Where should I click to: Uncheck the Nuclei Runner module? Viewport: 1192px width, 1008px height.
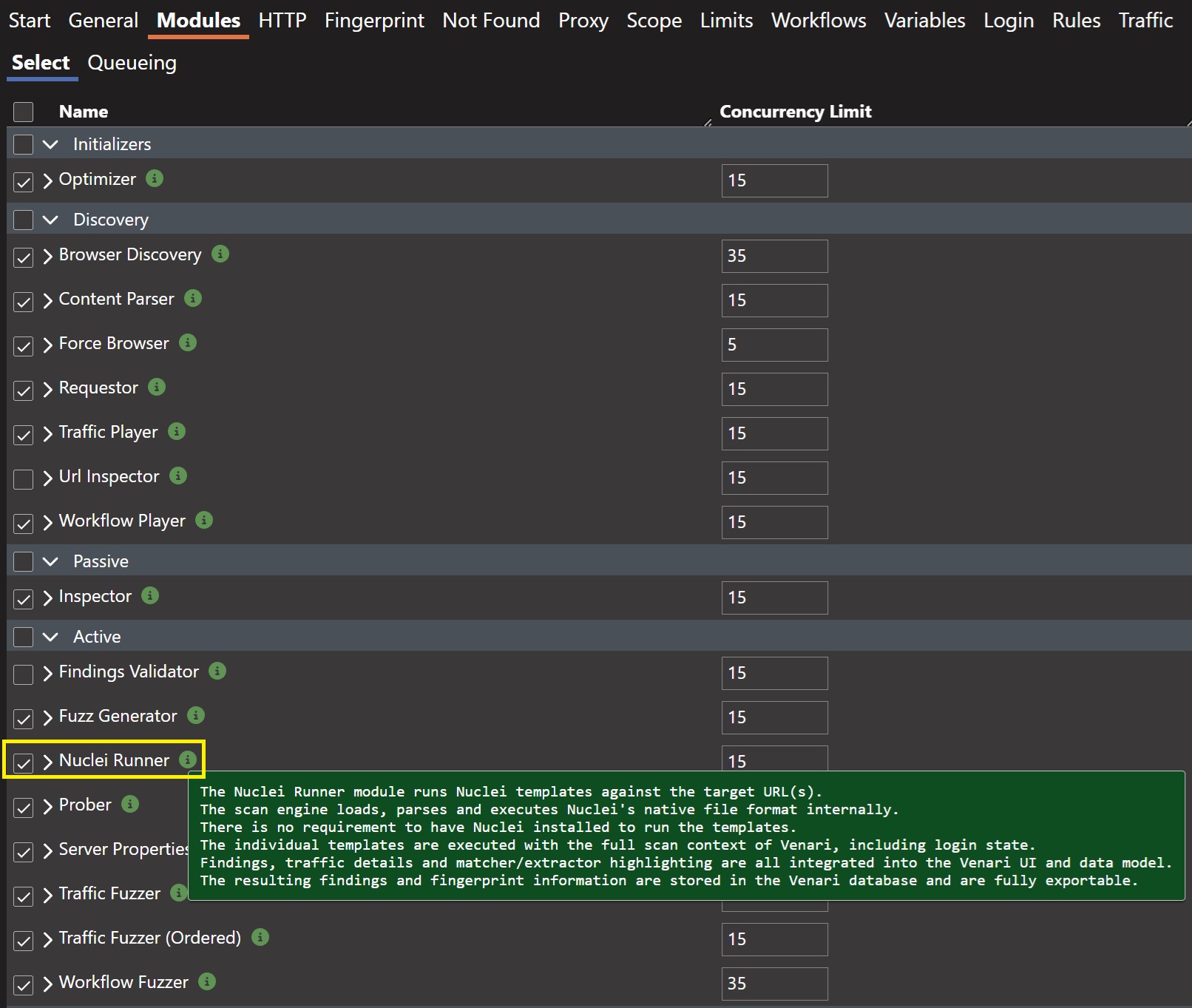(24, 762)
